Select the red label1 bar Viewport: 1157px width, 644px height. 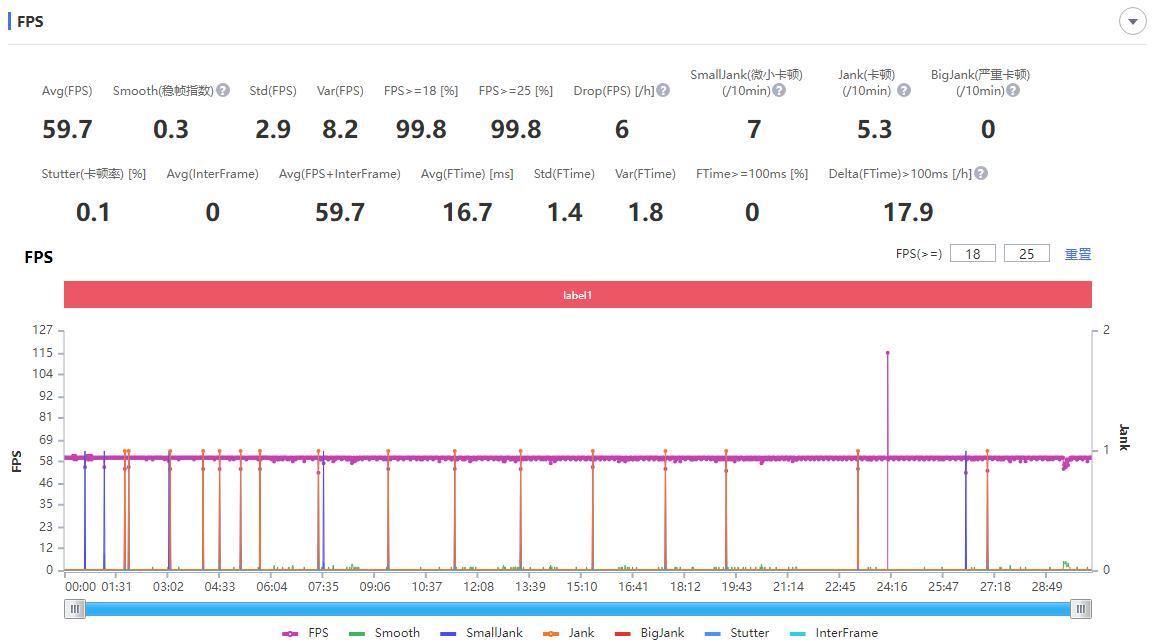[x=577, y=295]
